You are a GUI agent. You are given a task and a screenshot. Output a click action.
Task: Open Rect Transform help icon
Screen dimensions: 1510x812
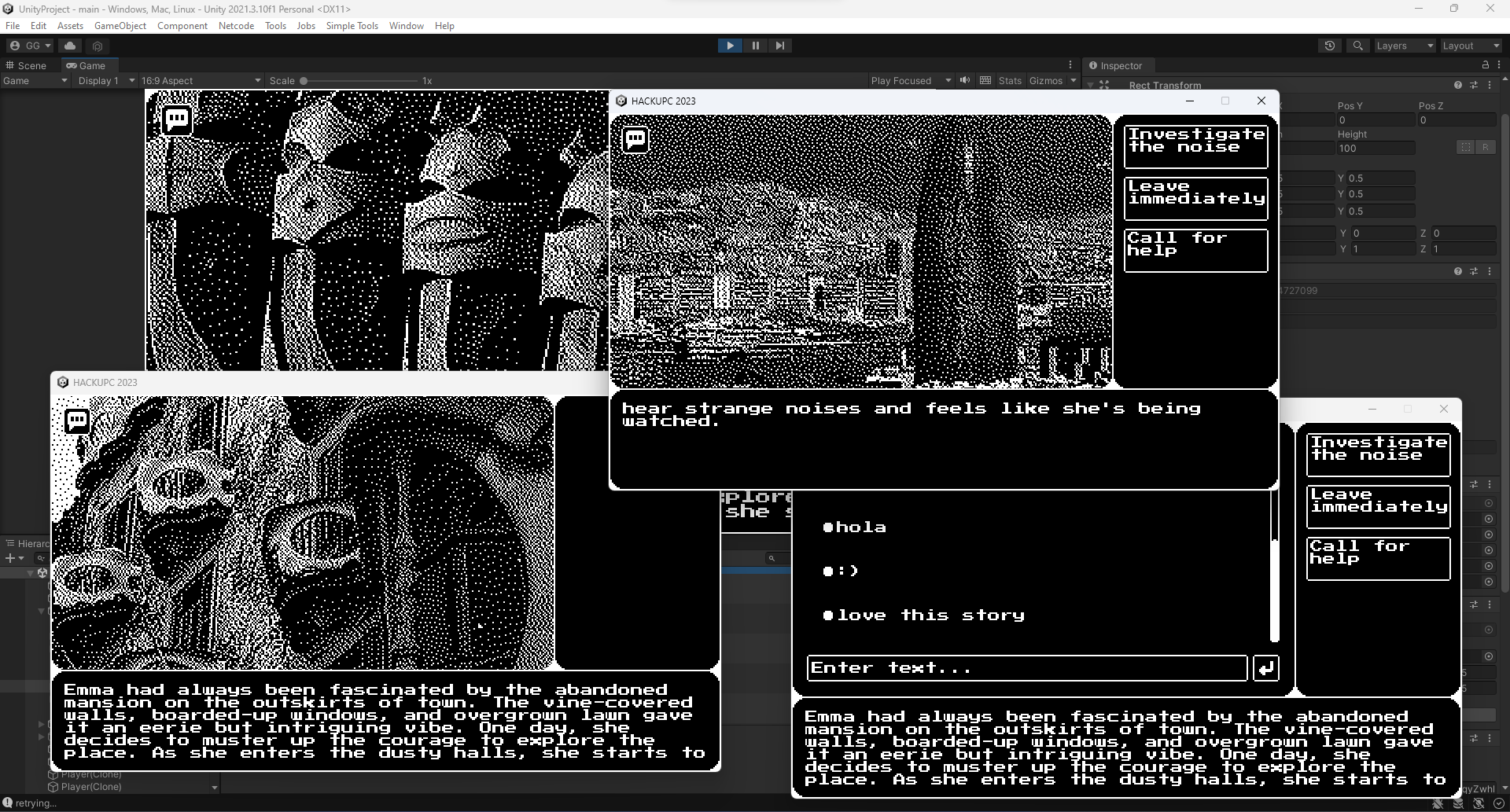tap(1458, 85)
